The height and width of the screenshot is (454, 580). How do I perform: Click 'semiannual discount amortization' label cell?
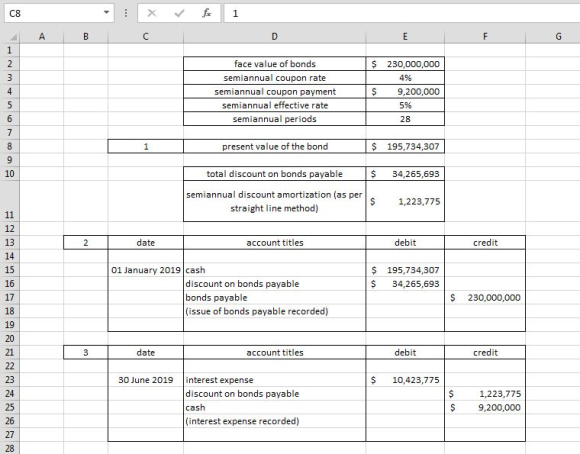tap(274, 201)
